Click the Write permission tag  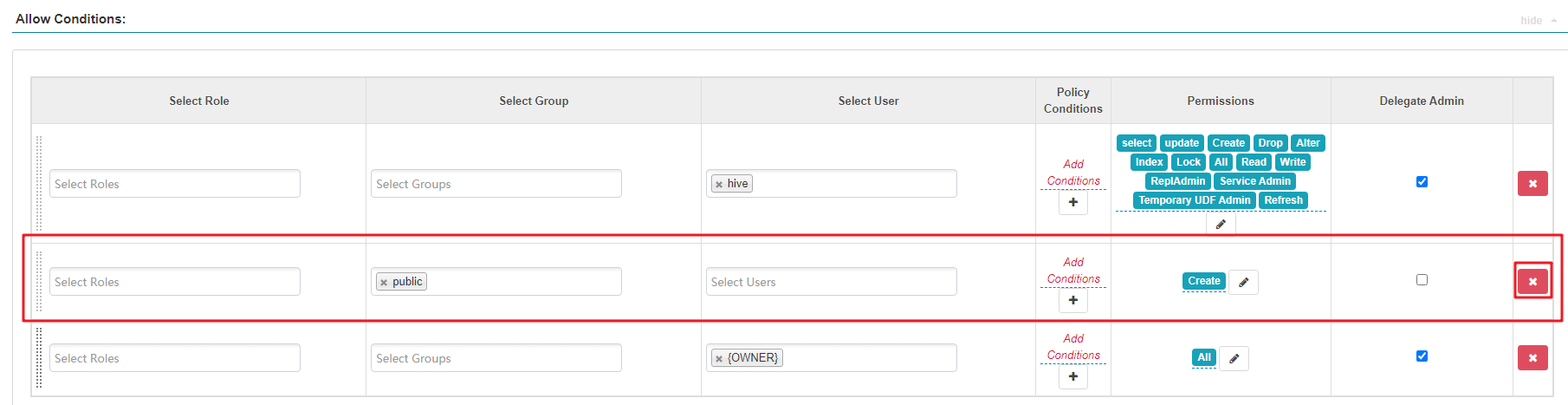(x=1293, y=162)
